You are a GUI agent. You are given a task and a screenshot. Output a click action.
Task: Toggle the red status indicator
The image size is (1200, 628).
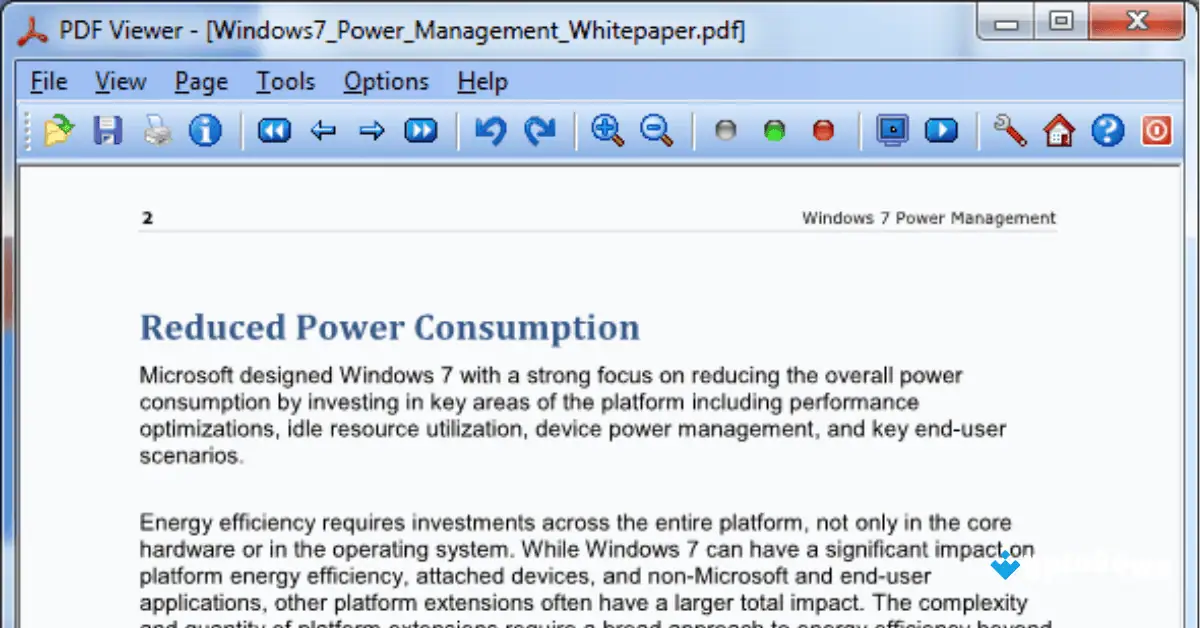click(823, 130)
